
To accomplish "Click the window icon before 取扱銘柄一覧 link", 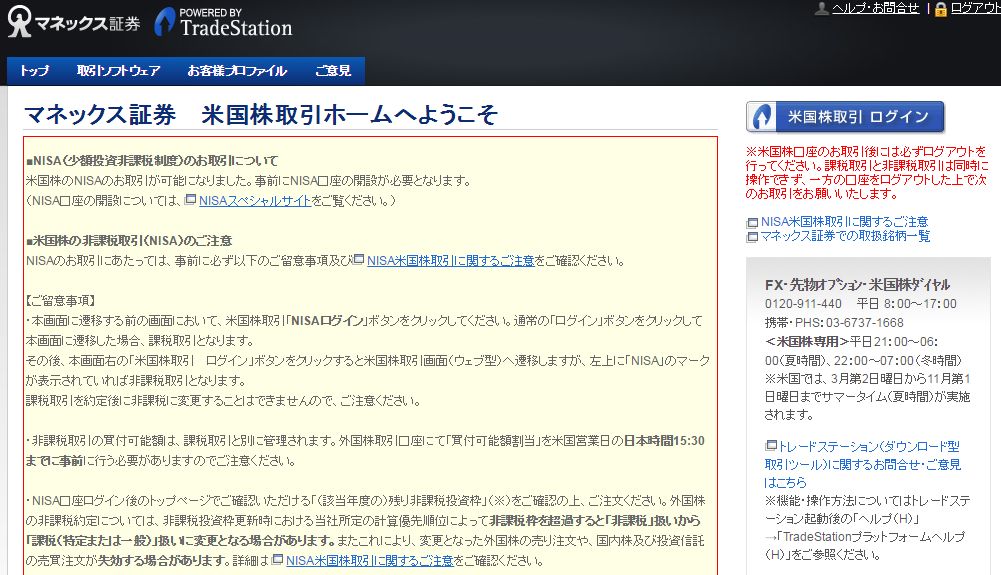I will click(x=753, y=237).
